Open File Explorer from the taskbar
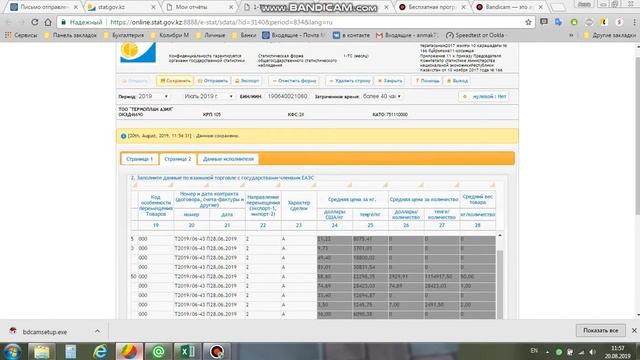The height and width of the screenshot is (360, 640). pos(42,351)
